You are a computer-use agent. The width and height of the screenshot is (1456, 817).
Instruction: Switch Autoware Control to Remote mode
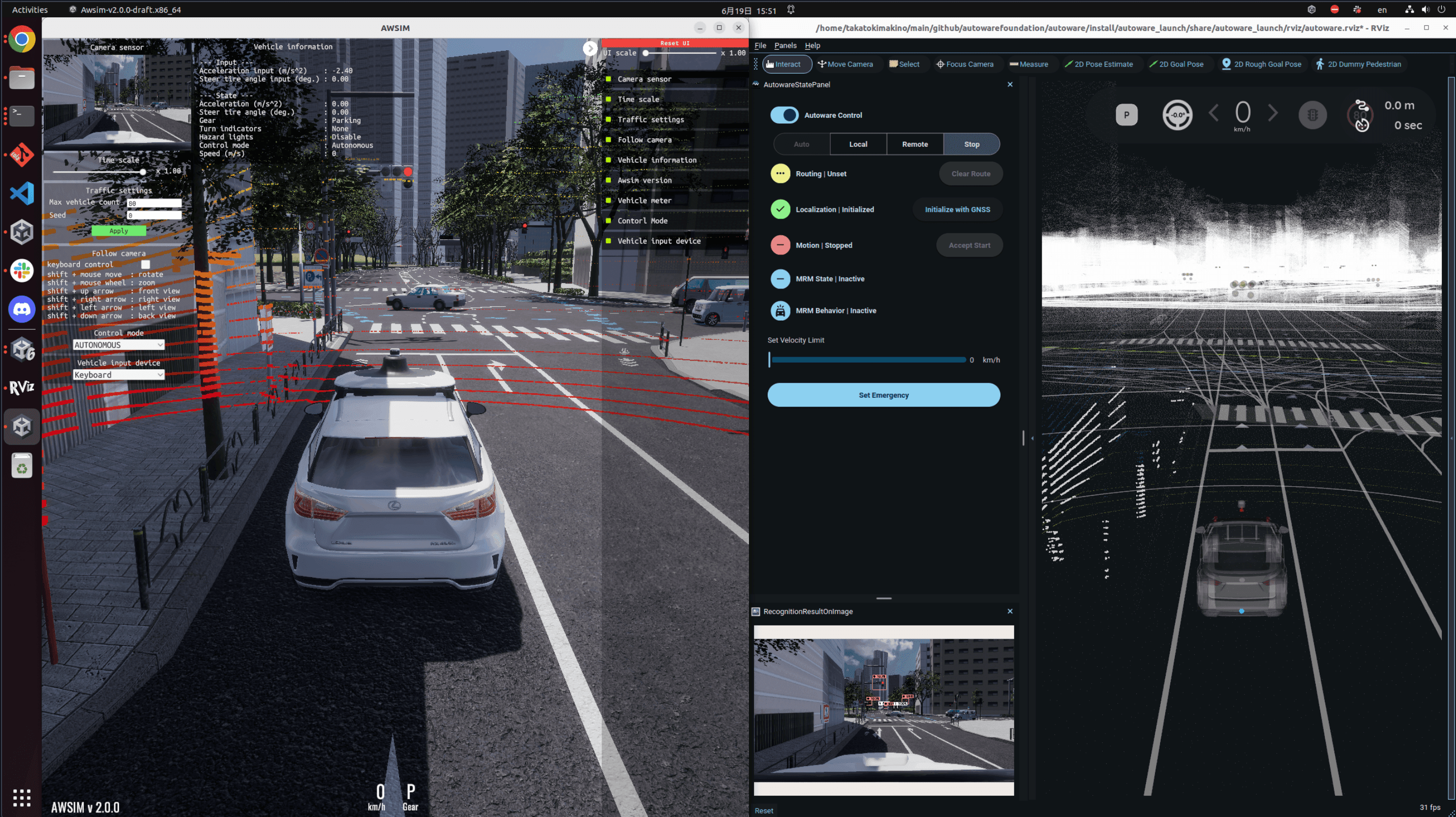click(915, 144)
